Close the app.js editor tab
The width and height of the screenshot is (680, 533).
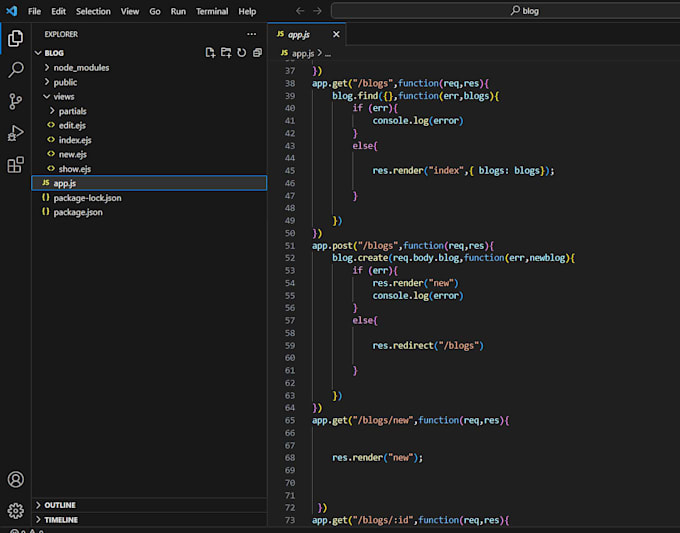(x=336, y=34)
